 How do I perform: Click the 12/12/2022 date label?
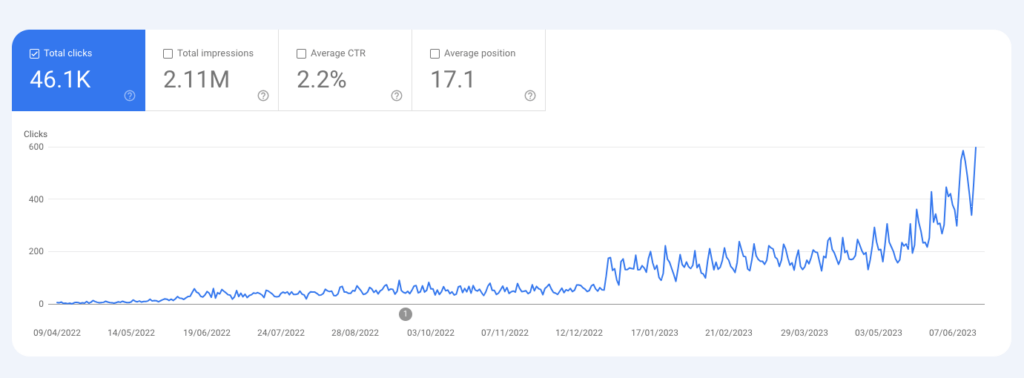pyautogui.click(x=579, y=332)
